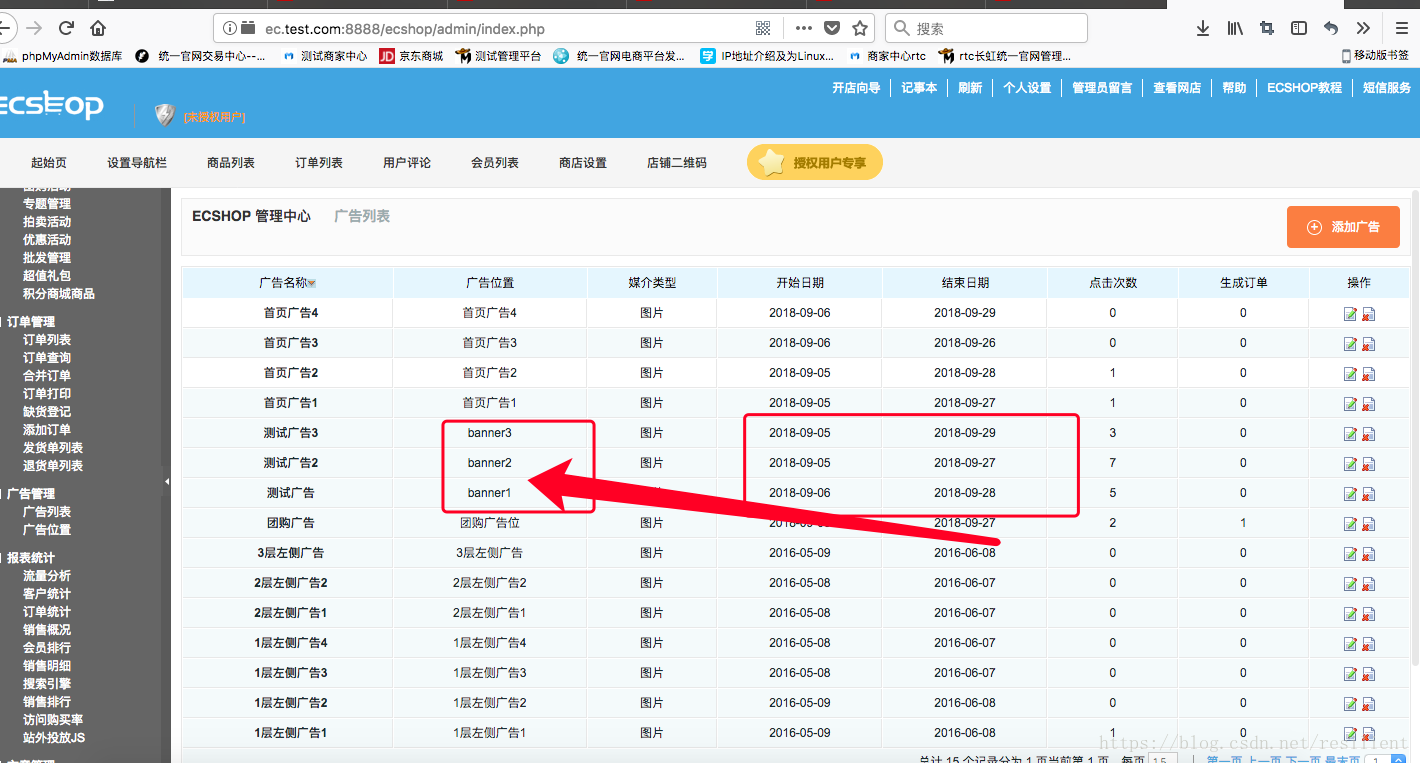Viewport: 1420px width, 763px height.
Task: Collapse the left sidebar panel handle
Action: click(x=167, y=482)
